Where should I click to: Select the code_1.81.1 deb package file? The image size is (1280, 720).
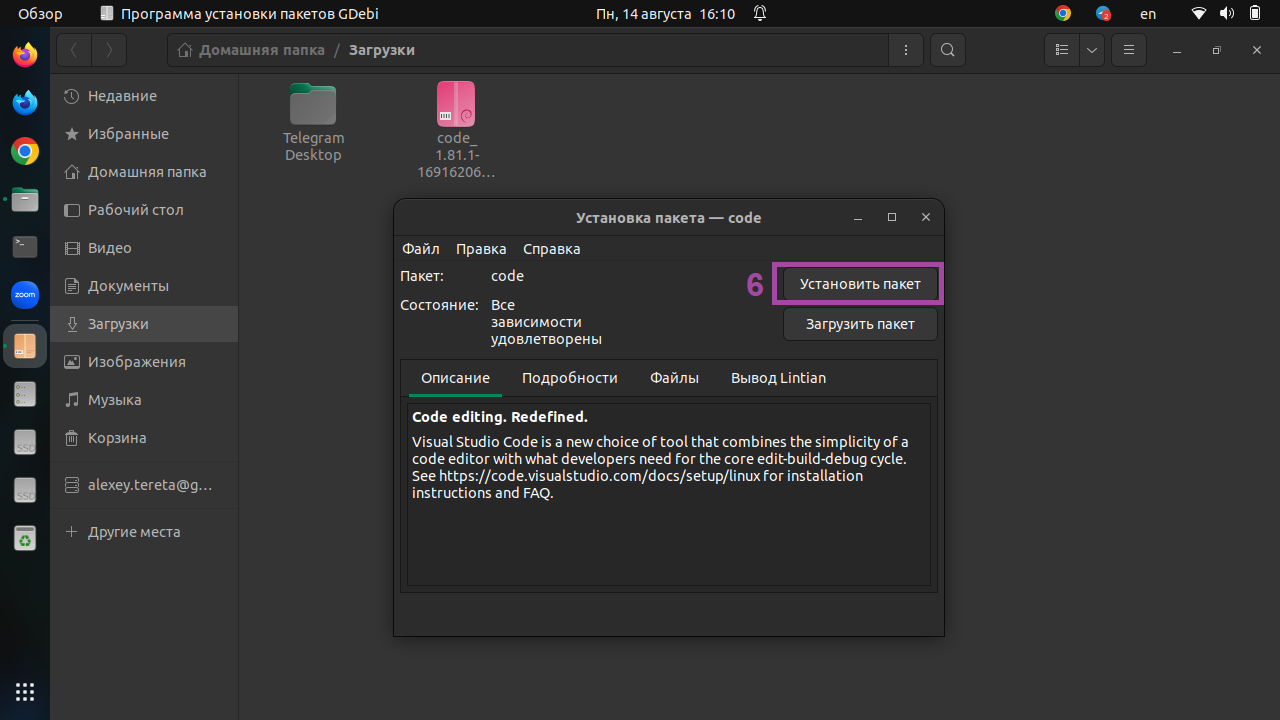coord(456,130)
